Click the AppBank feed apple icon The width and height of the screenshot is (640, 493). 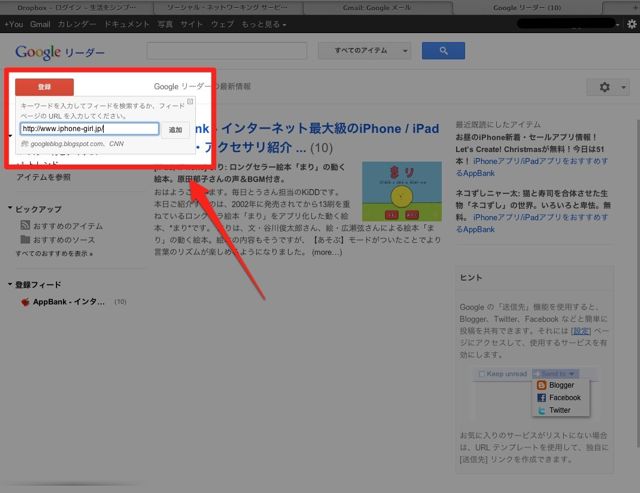(x=25, y=302)
